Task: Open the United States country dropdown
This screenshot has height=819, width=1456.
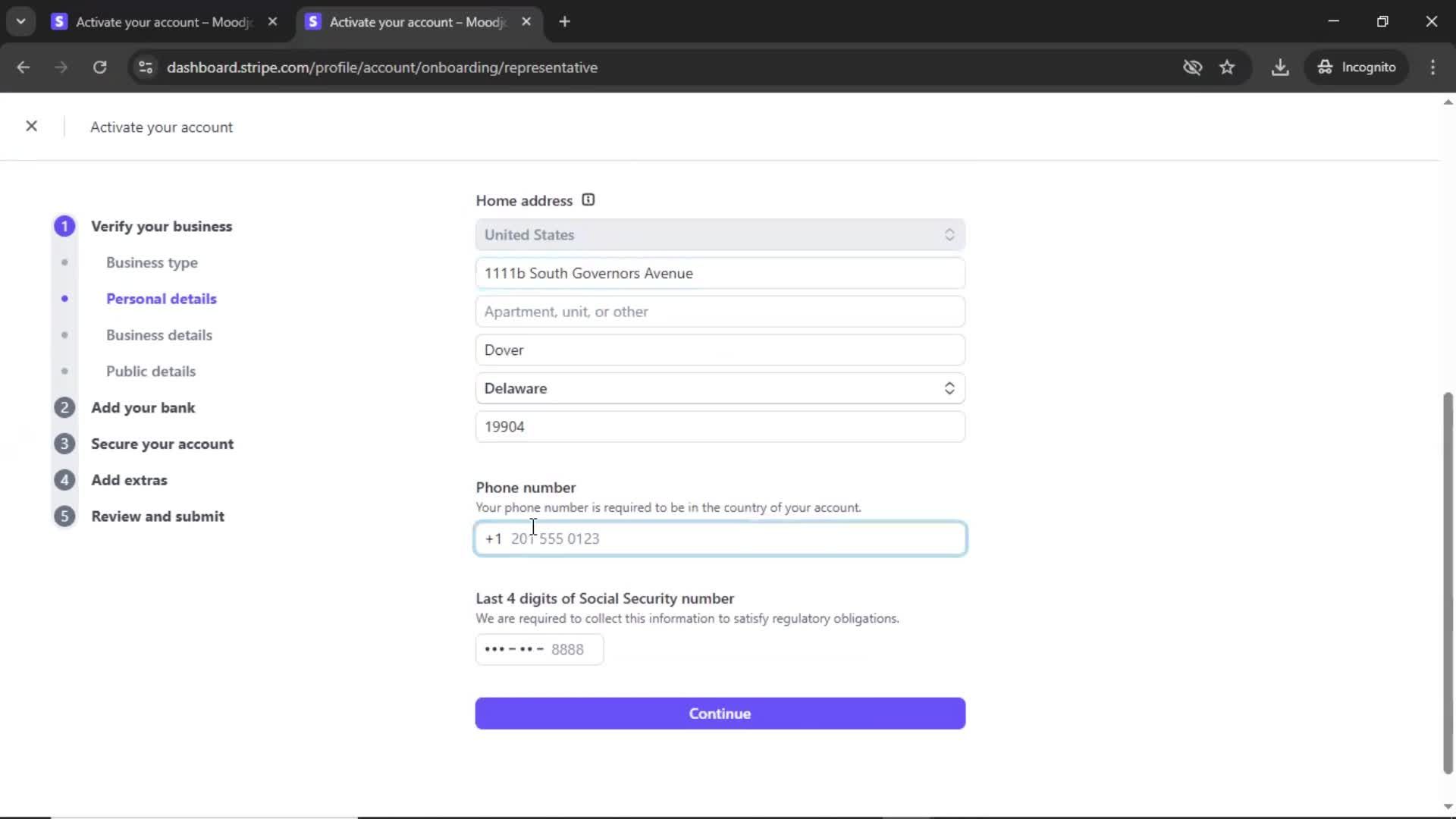Action: point(720,235)
